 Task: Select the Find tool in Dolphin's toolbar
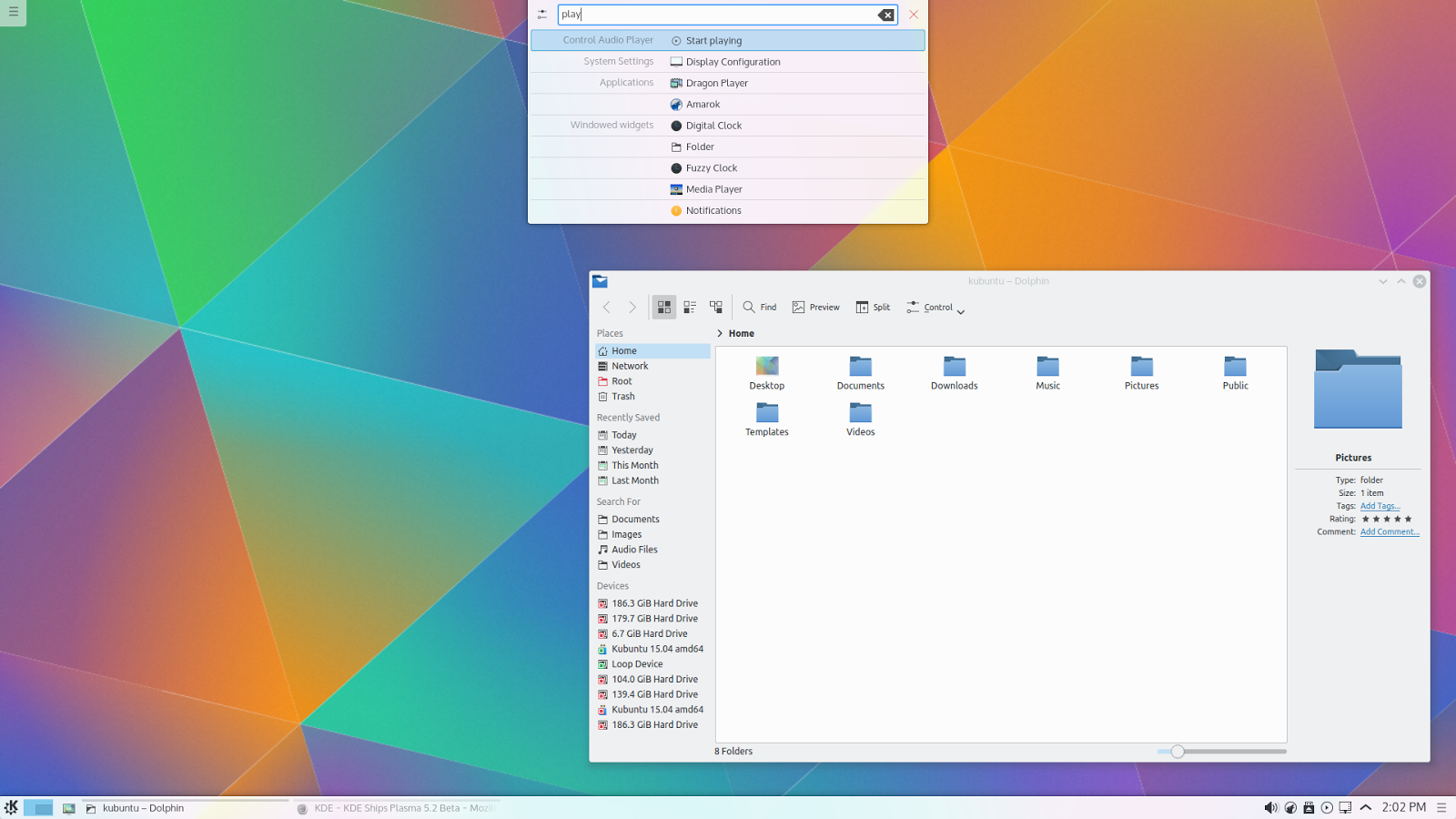pyautogui.click(x=758, y=307)
